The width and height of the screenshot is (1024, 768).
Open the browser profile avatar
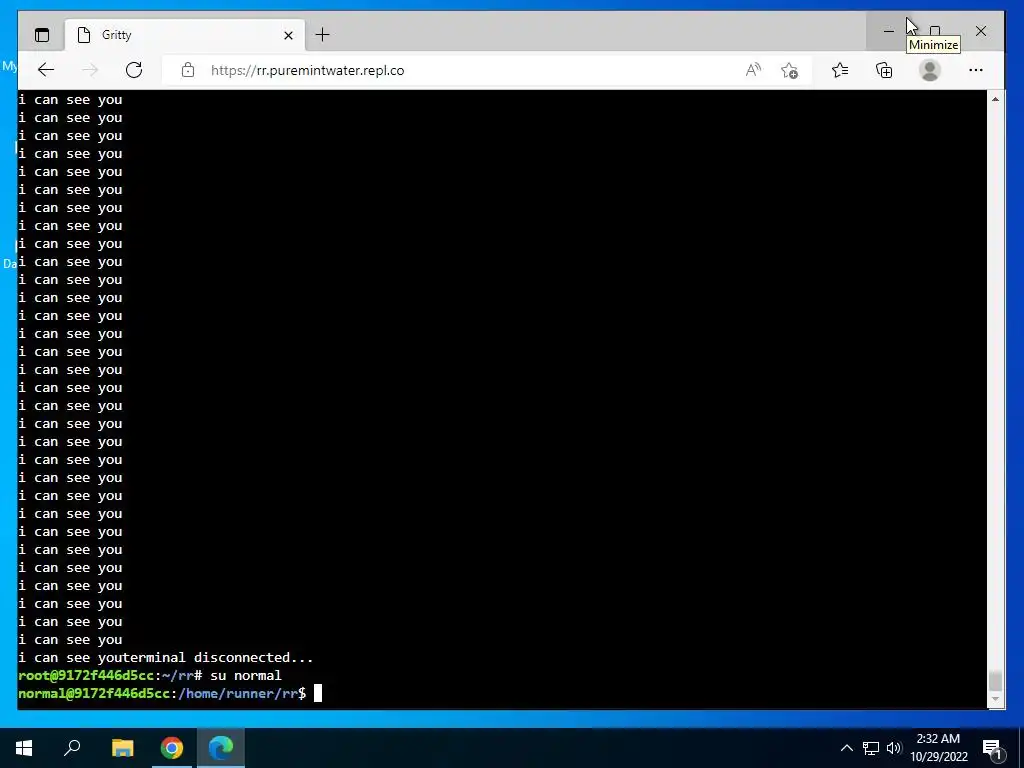929,70
